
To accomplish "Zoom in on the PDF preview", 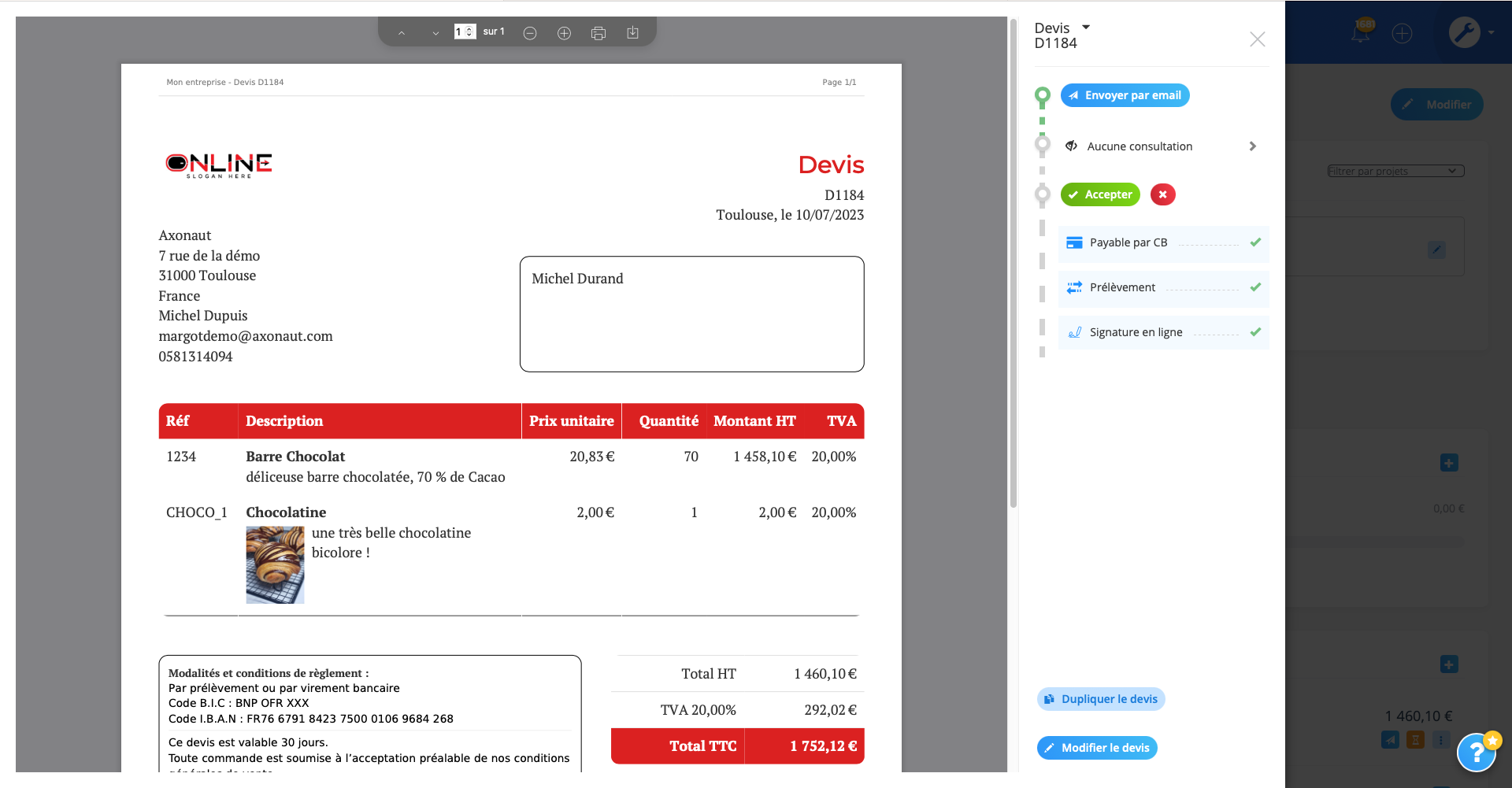I will click(564, 32).
